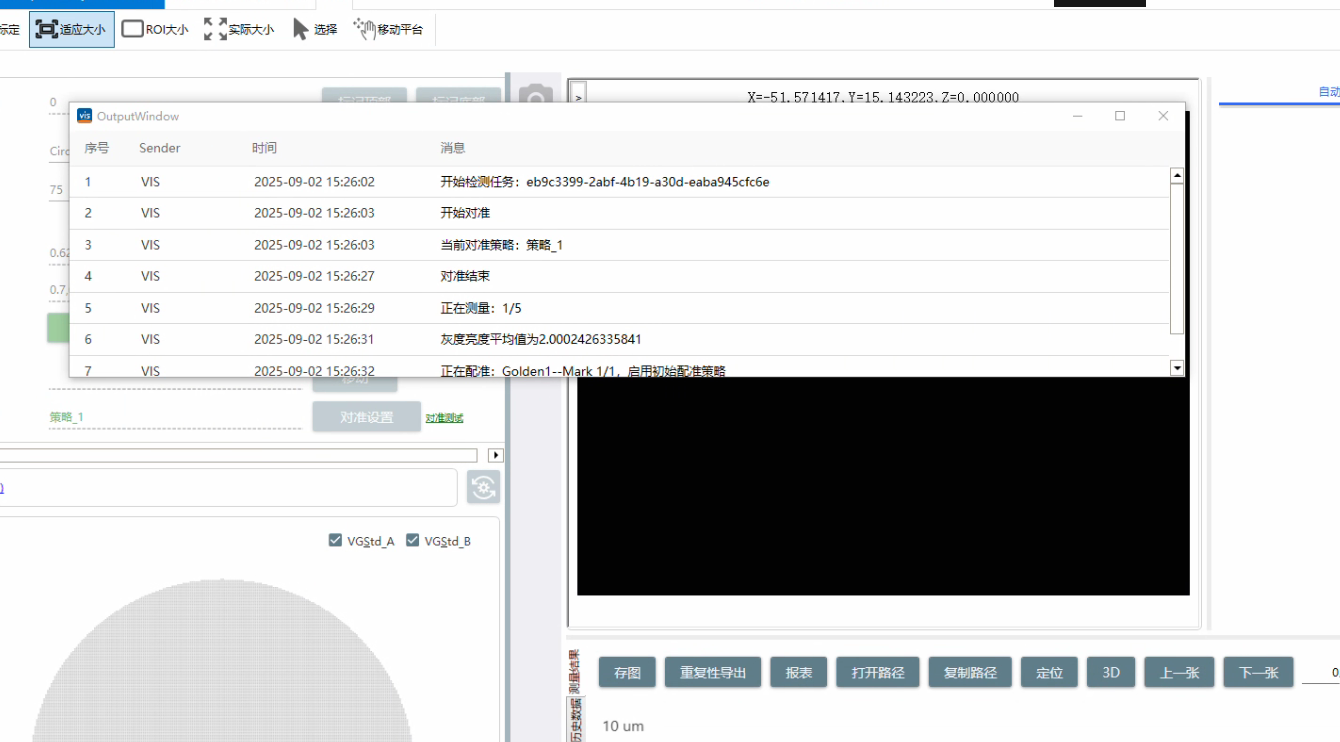Select the 适应大小 fit-size tool
The image size is (1340, 742).
(72, 30)
